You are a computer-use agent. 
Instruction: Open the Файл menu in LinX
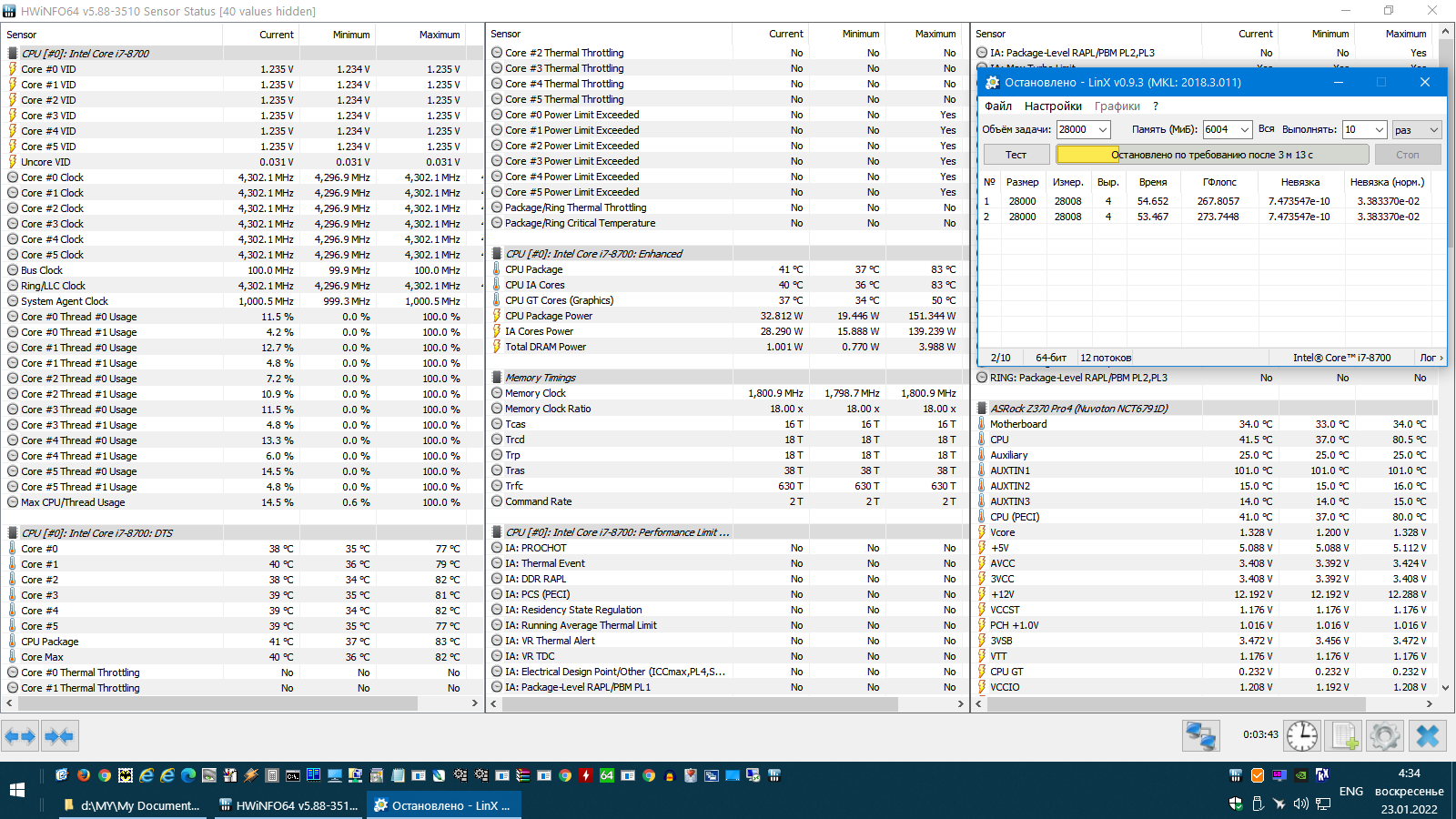998,106
